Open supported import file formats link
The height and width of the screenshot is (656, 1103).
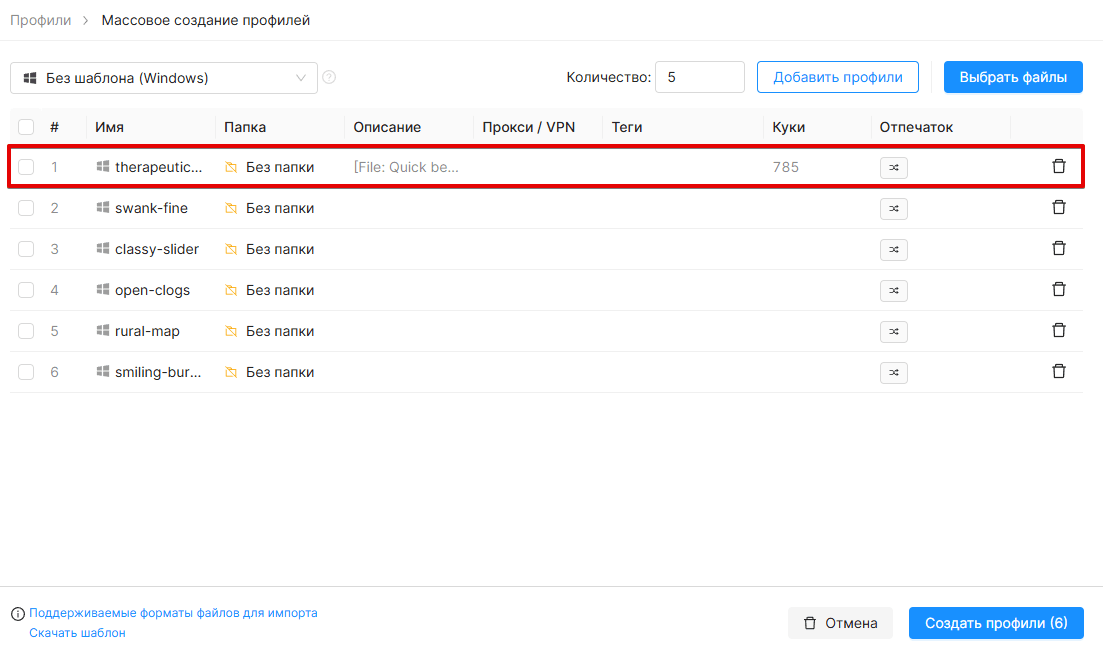[173, 613]
